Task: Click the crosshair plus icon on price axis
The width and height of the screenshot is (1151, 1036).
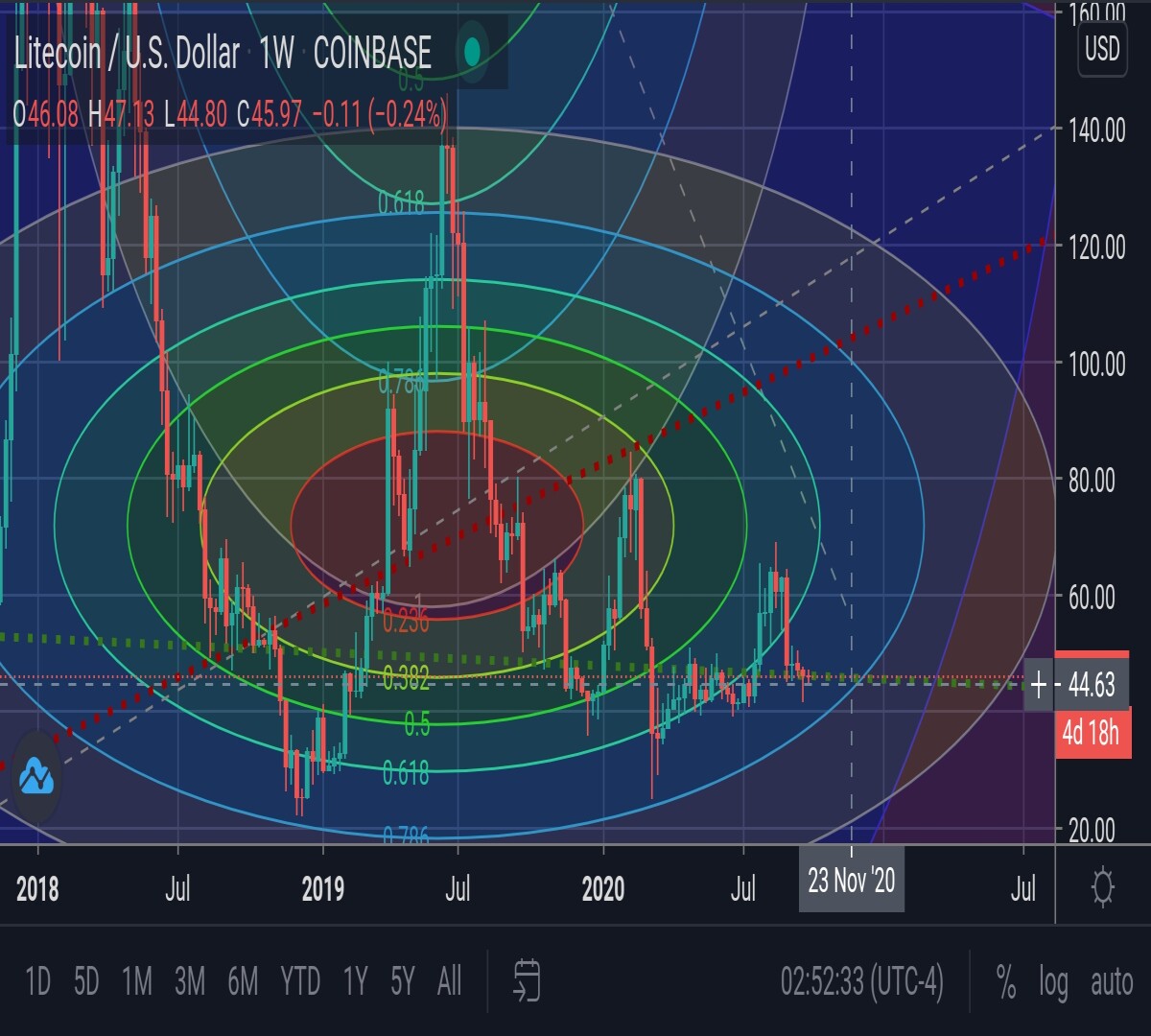Action: [1039, 685]
